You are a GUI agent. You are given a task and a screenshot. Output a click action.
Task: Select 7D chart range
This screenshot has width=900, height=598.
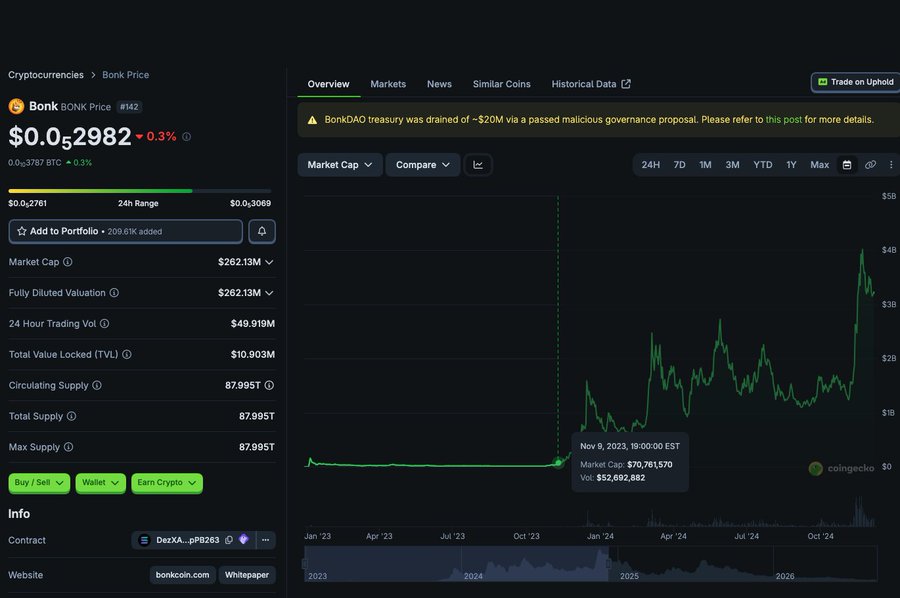pyautogui.click(x=680, y=165)
